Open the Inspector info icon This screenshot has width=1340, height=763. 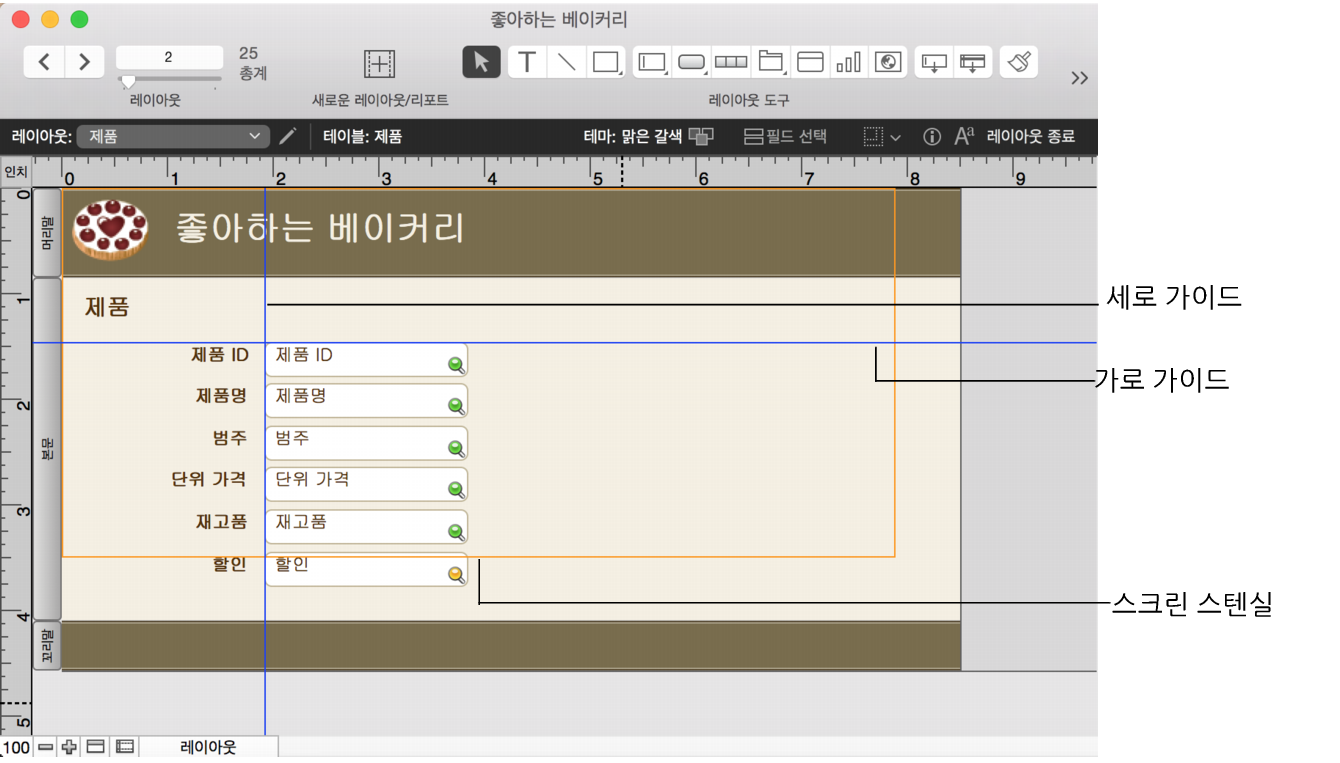pos(932,137)
